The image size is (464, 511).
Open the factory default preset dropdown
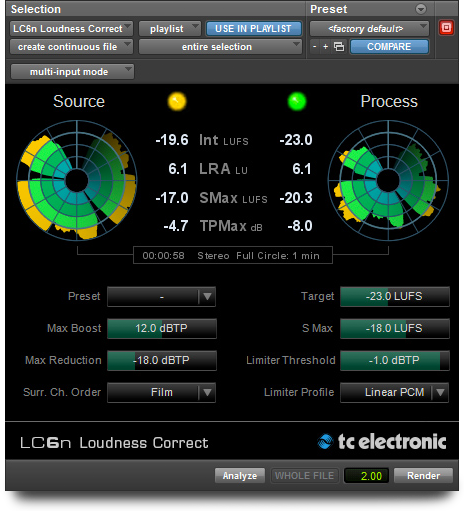tap(369, 29)
